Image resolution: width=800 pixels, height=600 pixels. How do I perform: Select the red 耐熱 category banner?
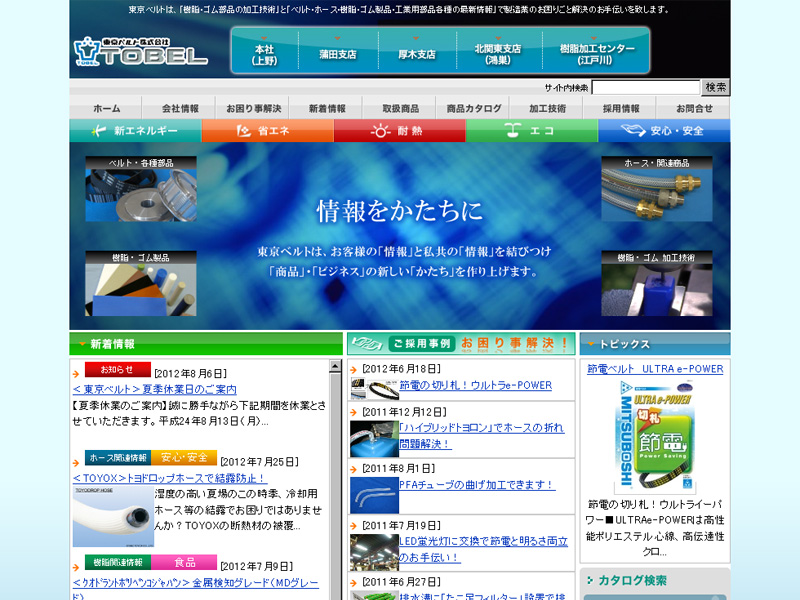[x=400, y=131]
